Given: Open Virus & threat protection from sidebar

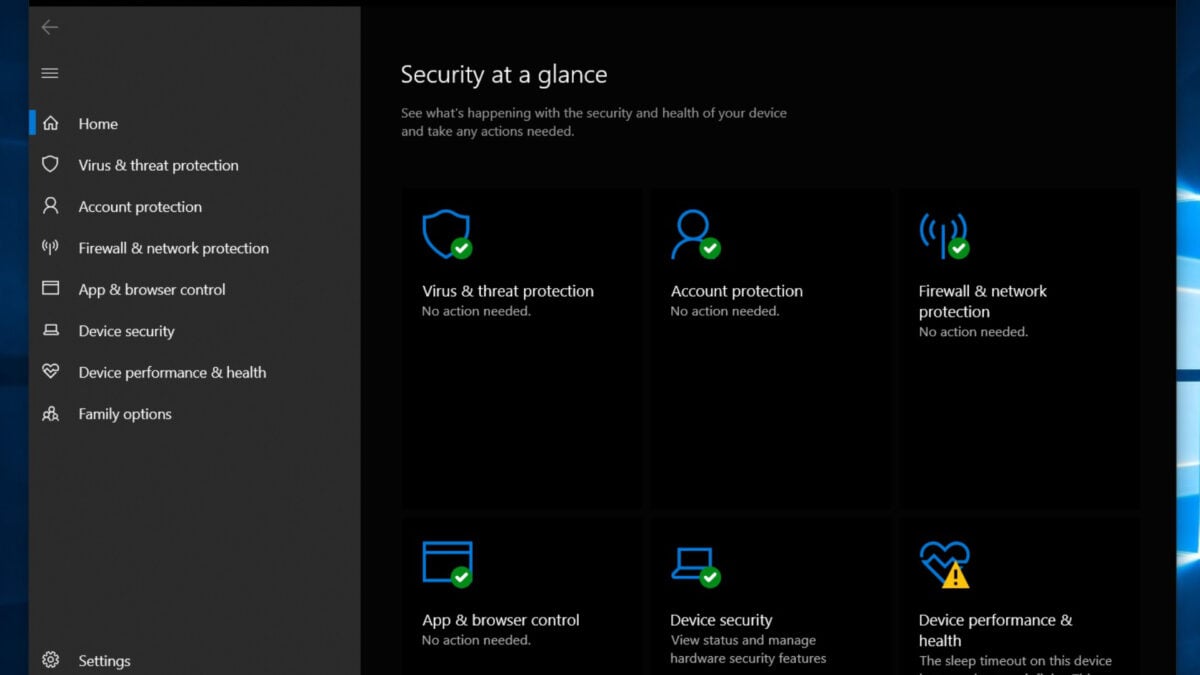Looking at the screenshot, I should tap(159, 165).
